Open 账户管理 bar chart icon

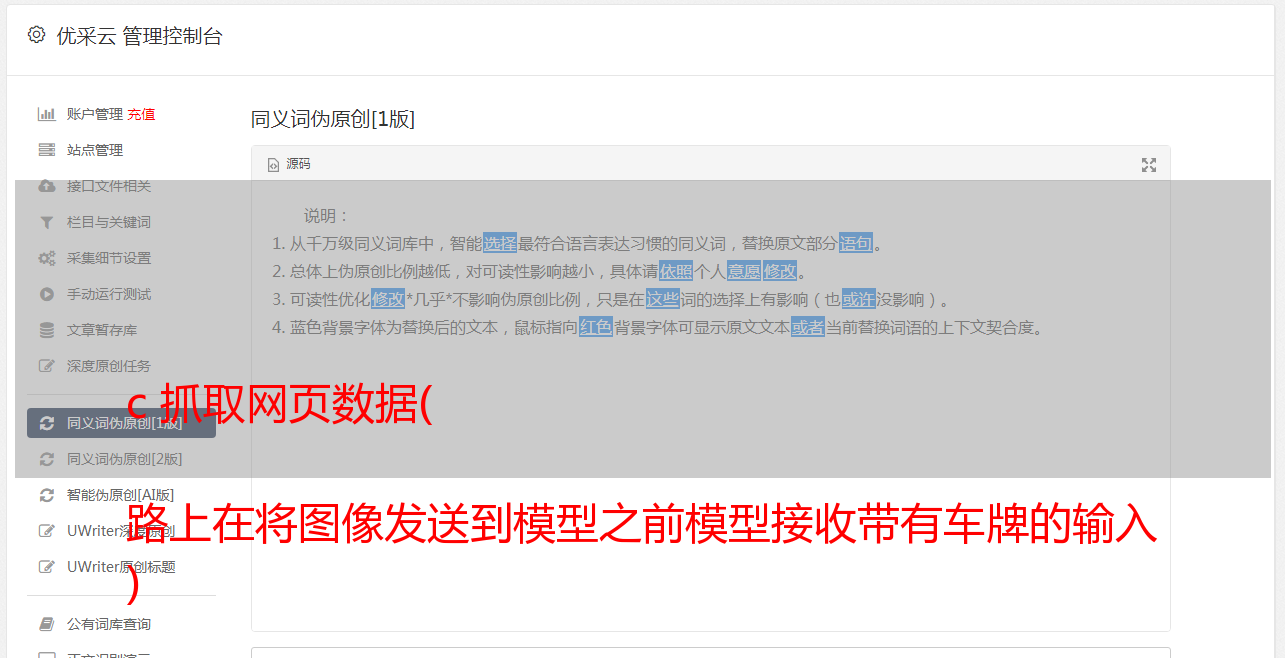46,114
